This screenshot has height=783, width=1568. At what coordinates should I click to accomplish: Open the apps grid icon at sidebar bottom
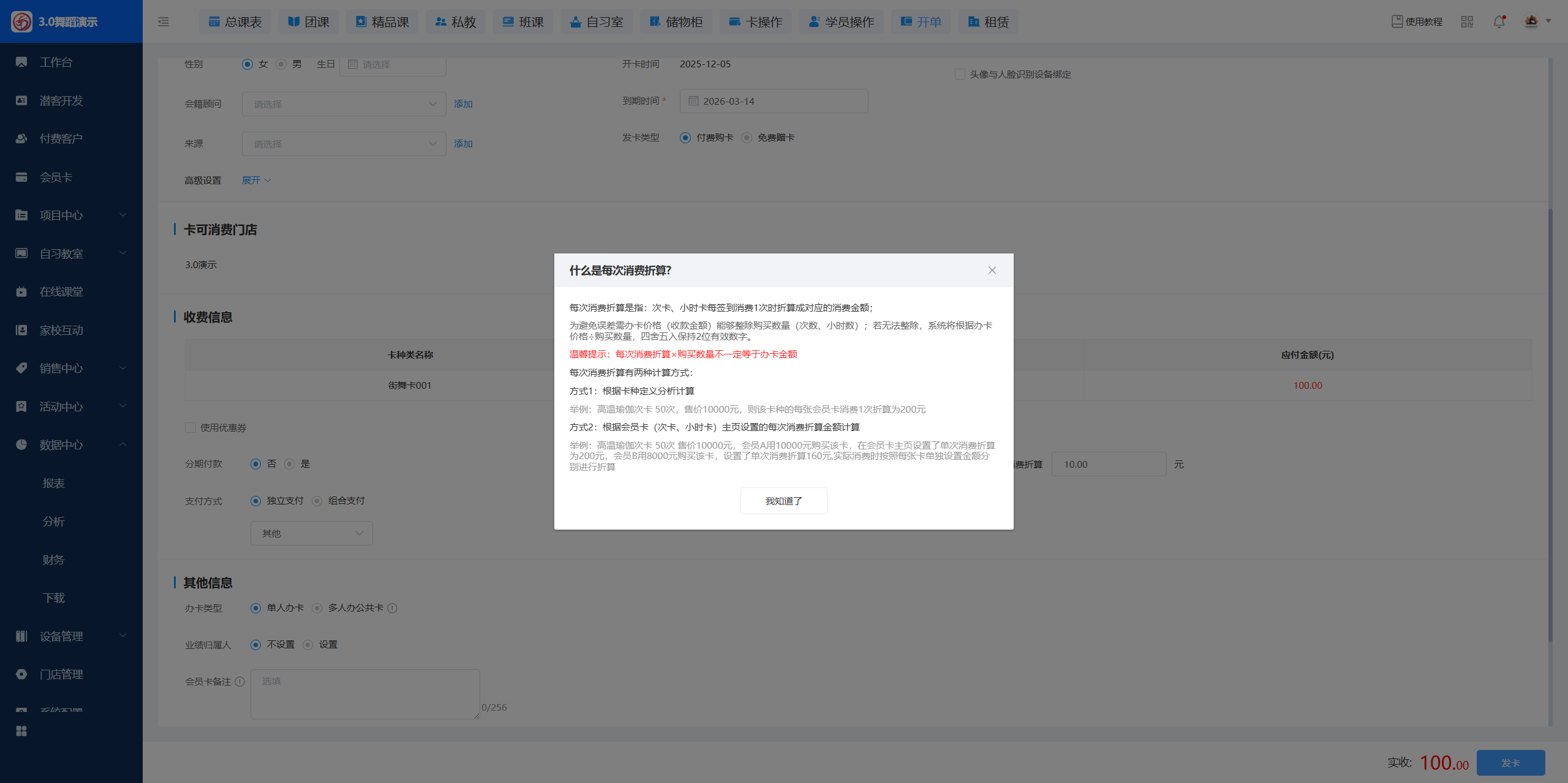[21, 731]
